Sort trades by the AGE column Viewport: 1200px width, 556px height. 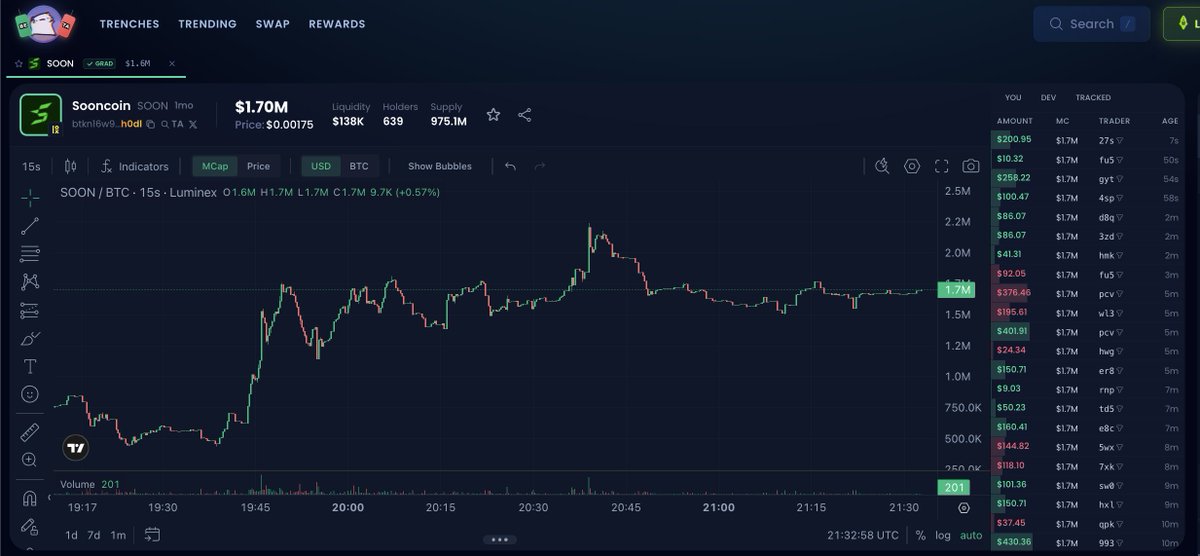1170,121
